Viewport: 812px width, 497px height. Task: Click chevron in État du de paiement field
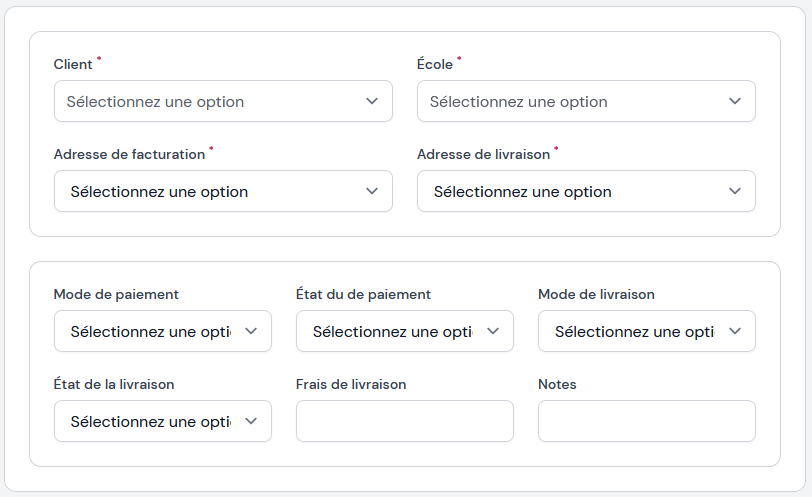pyautogui.click(x=493, y=332)
